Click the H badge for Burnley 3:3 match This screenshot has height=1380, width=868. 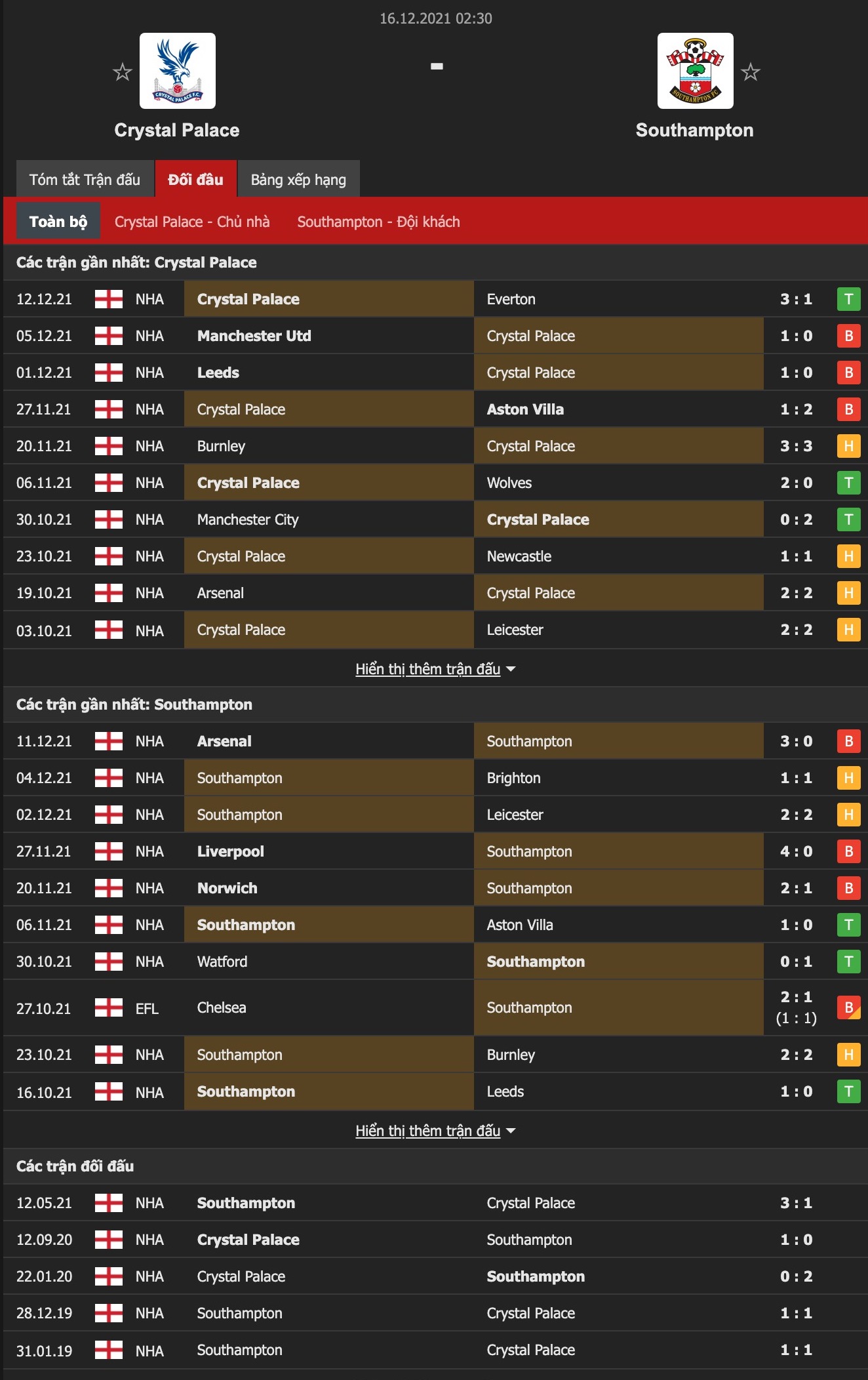tap(849, 446)
